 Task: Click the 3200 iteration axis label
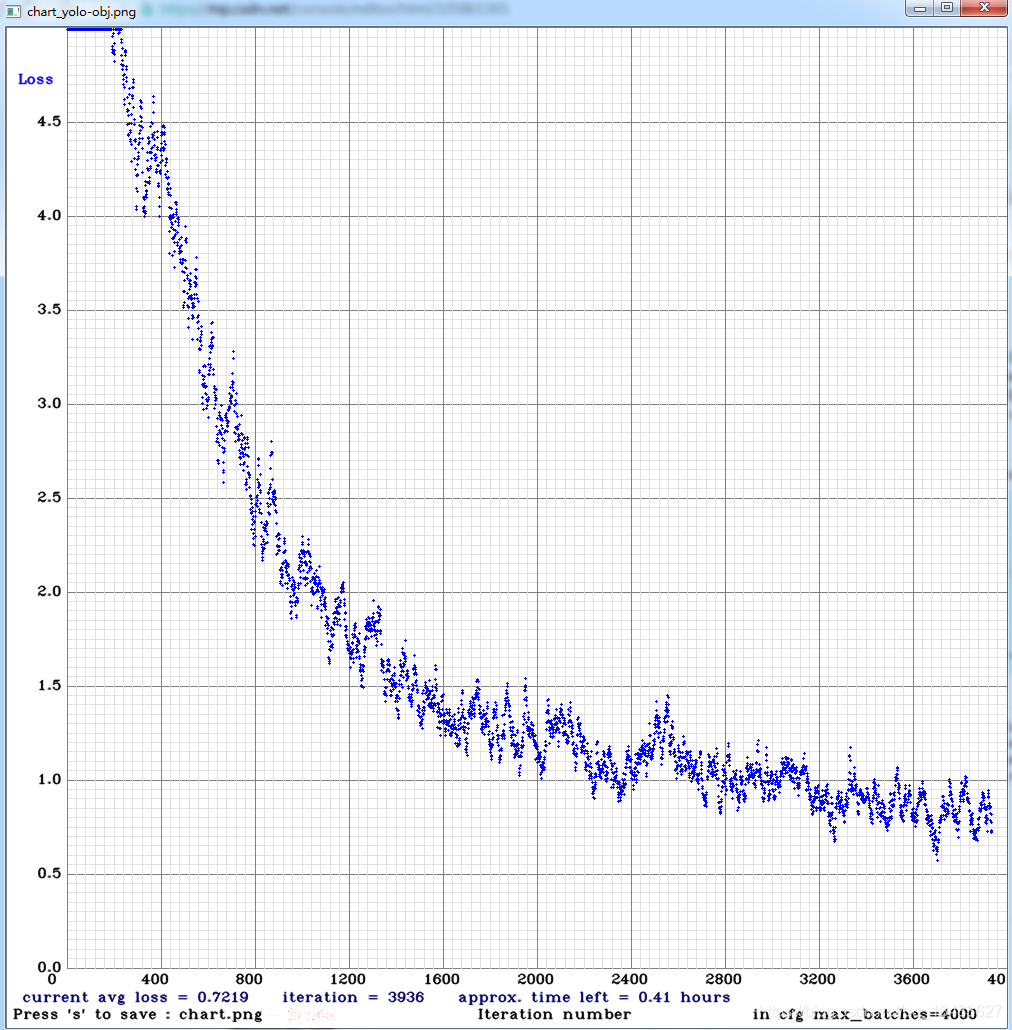pos(817,979)
